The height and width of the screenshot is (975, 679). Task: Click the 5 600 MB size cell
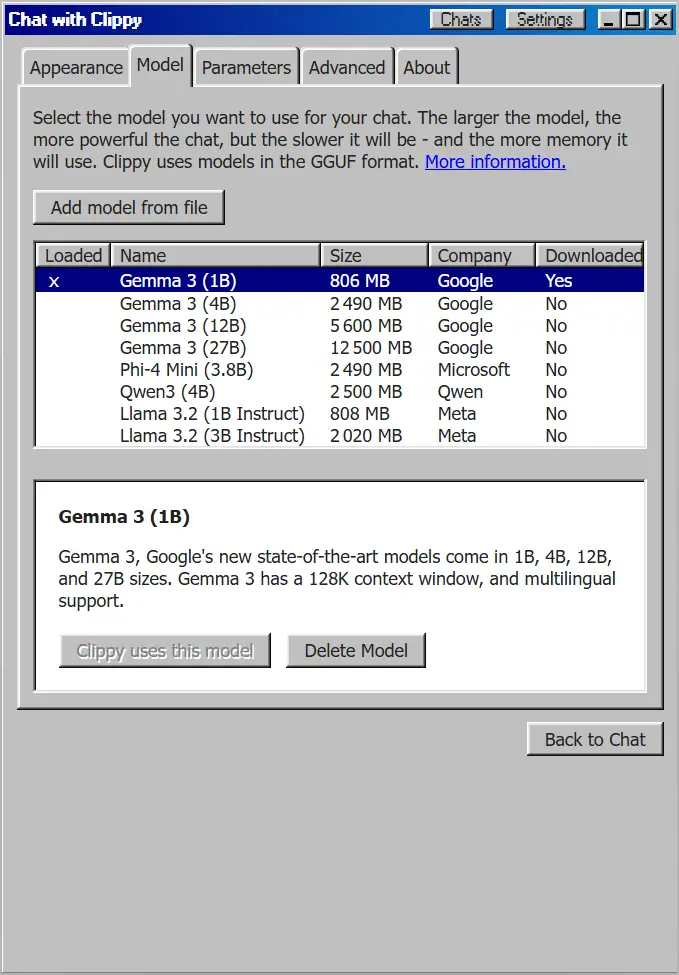coord(366,326)
